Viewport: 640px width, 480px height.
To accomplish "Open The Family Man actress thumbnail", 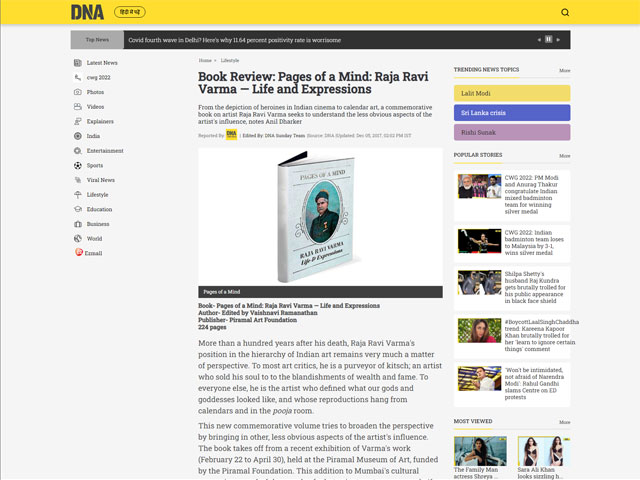I will tap(480, 451).
